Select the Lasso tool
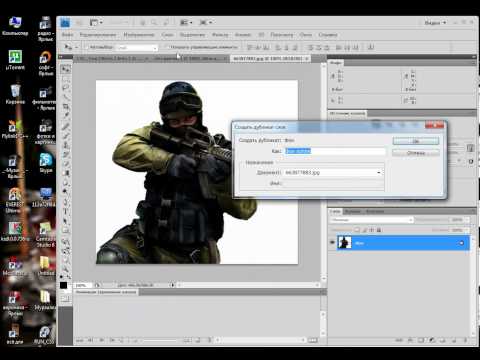Image resolution: width=480 pixels, height=360 pixels. tap(66, 88)
